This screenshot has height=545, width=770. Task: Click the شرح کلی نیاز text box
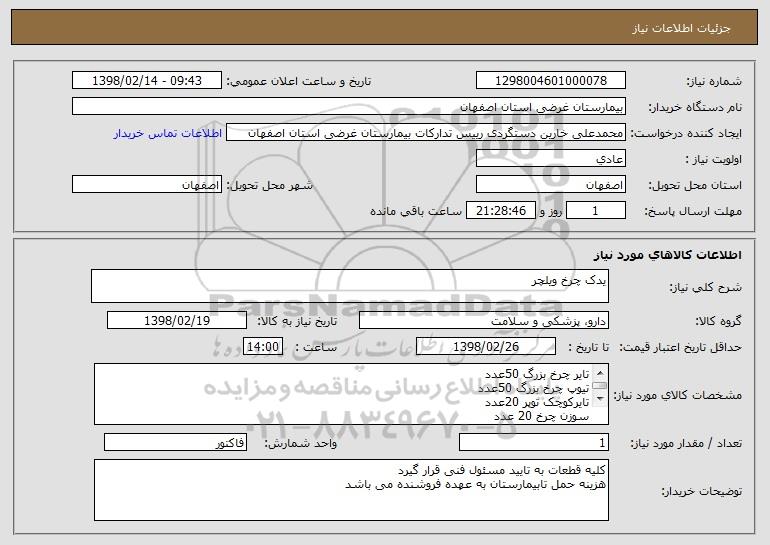[350, 286]
